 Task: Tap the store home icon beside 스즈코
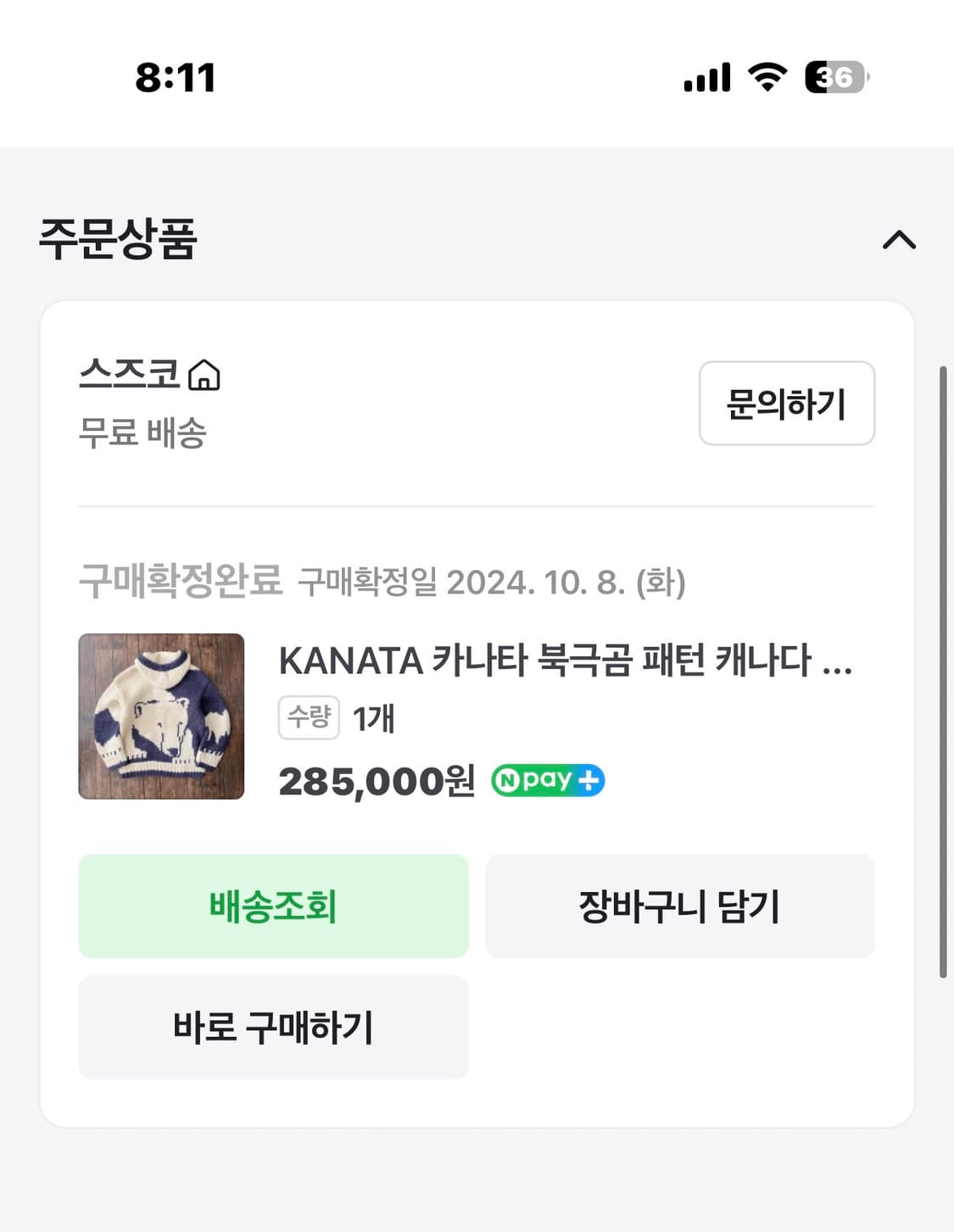204,375
